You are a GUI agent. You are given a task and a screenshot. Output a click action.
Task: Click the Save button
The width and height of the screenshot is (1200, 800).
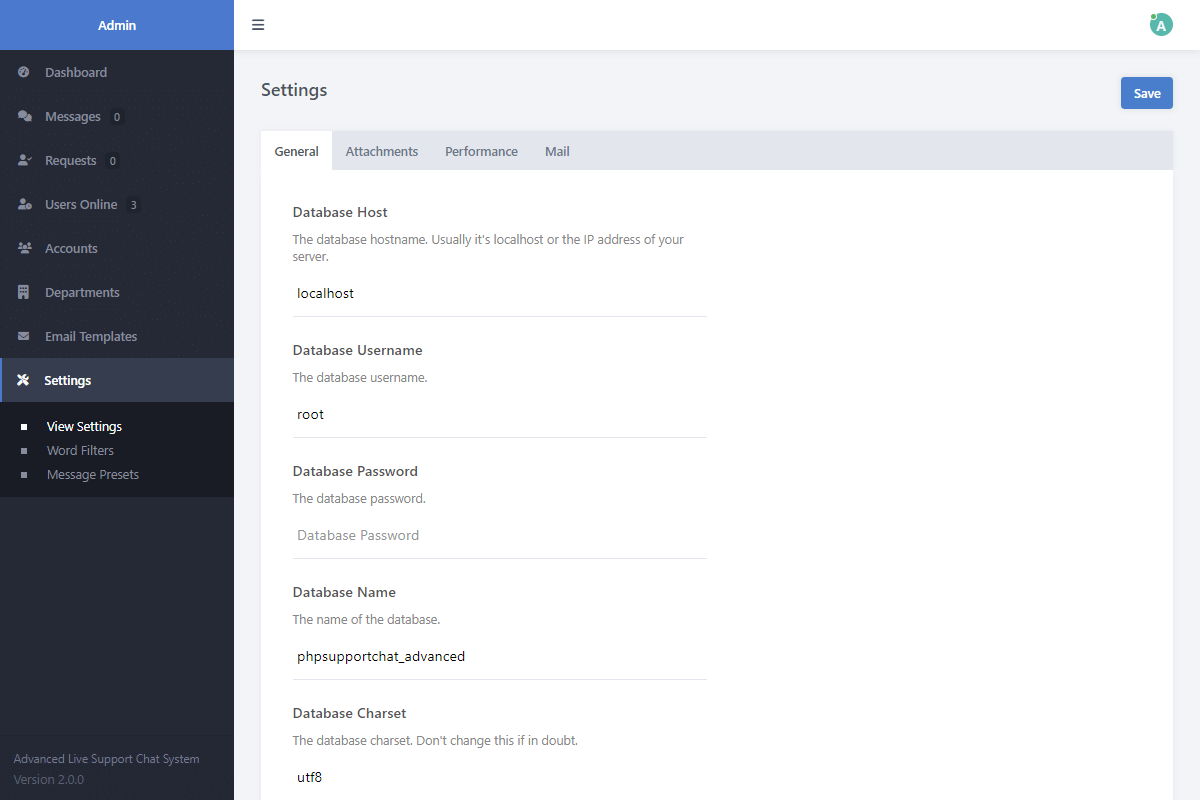coord(1146,93)
